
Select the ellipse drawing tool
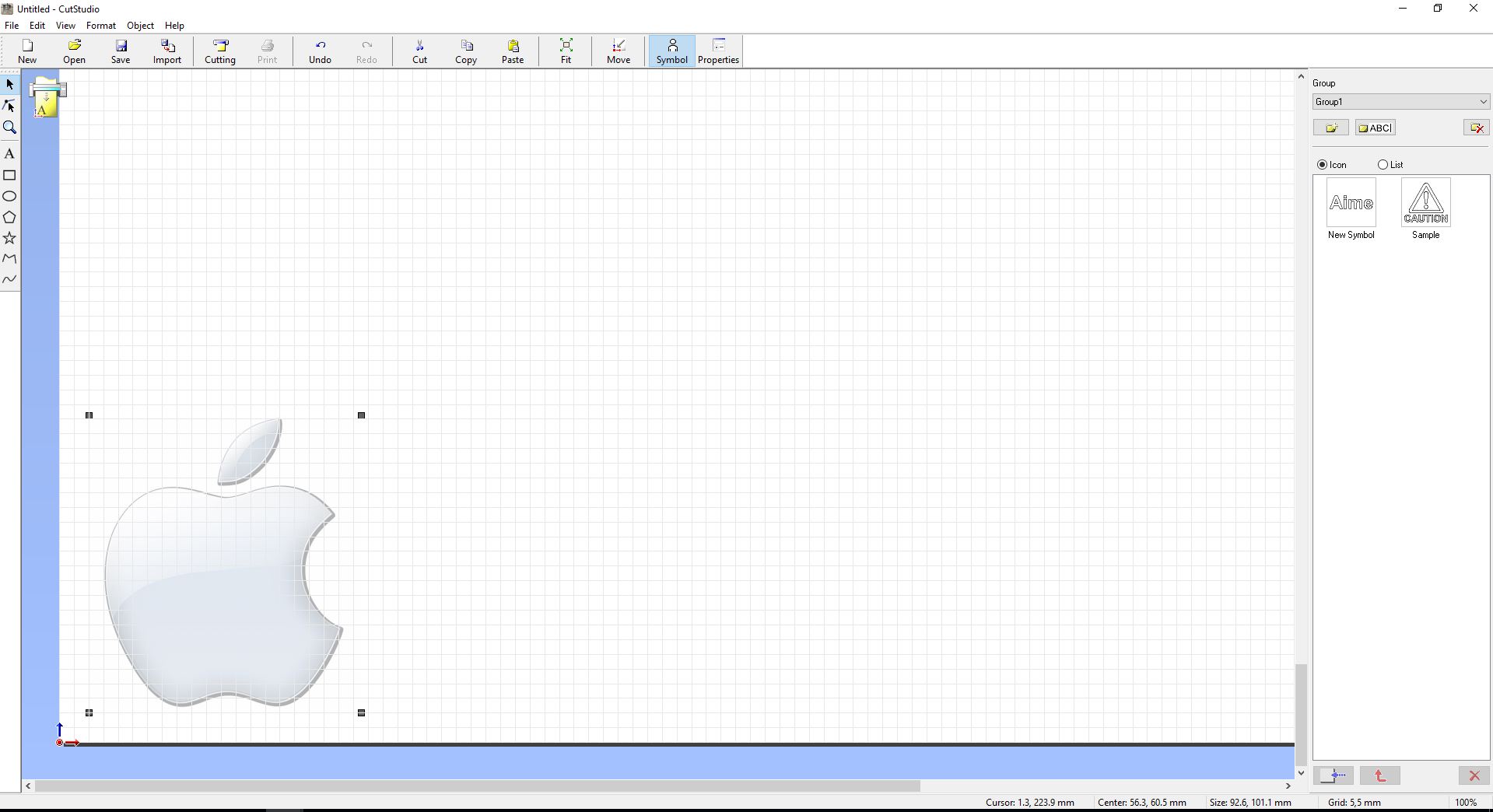click(10, 196)
